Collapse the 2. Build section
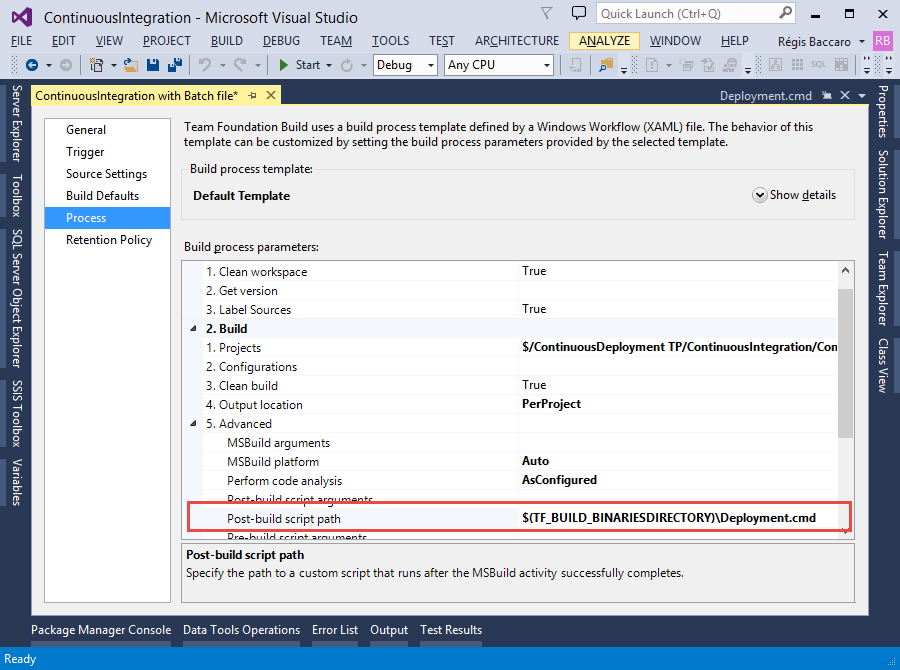Image resolution: width=900 pixels, height=670 pixels. tap(192, 329)
